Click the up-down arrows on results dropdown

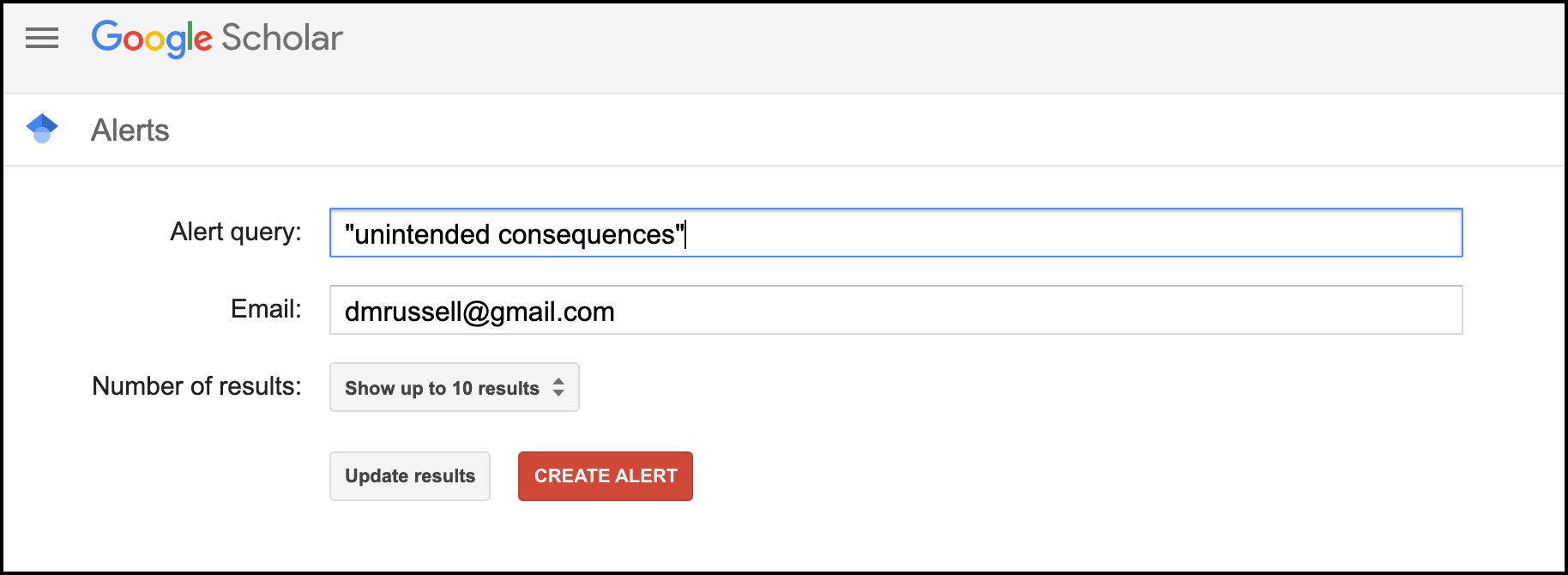pos(558,387)
